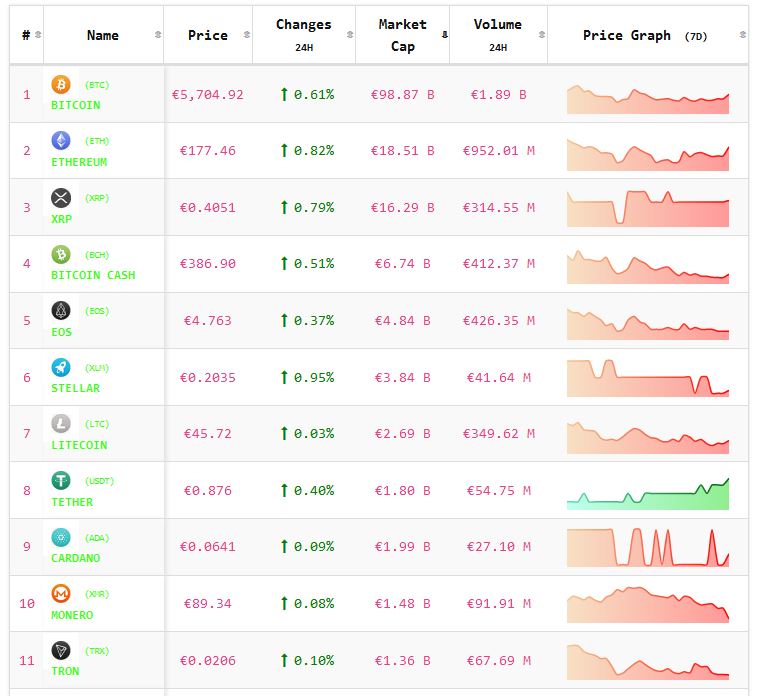Click the EOS coin icon

[61, 311]
